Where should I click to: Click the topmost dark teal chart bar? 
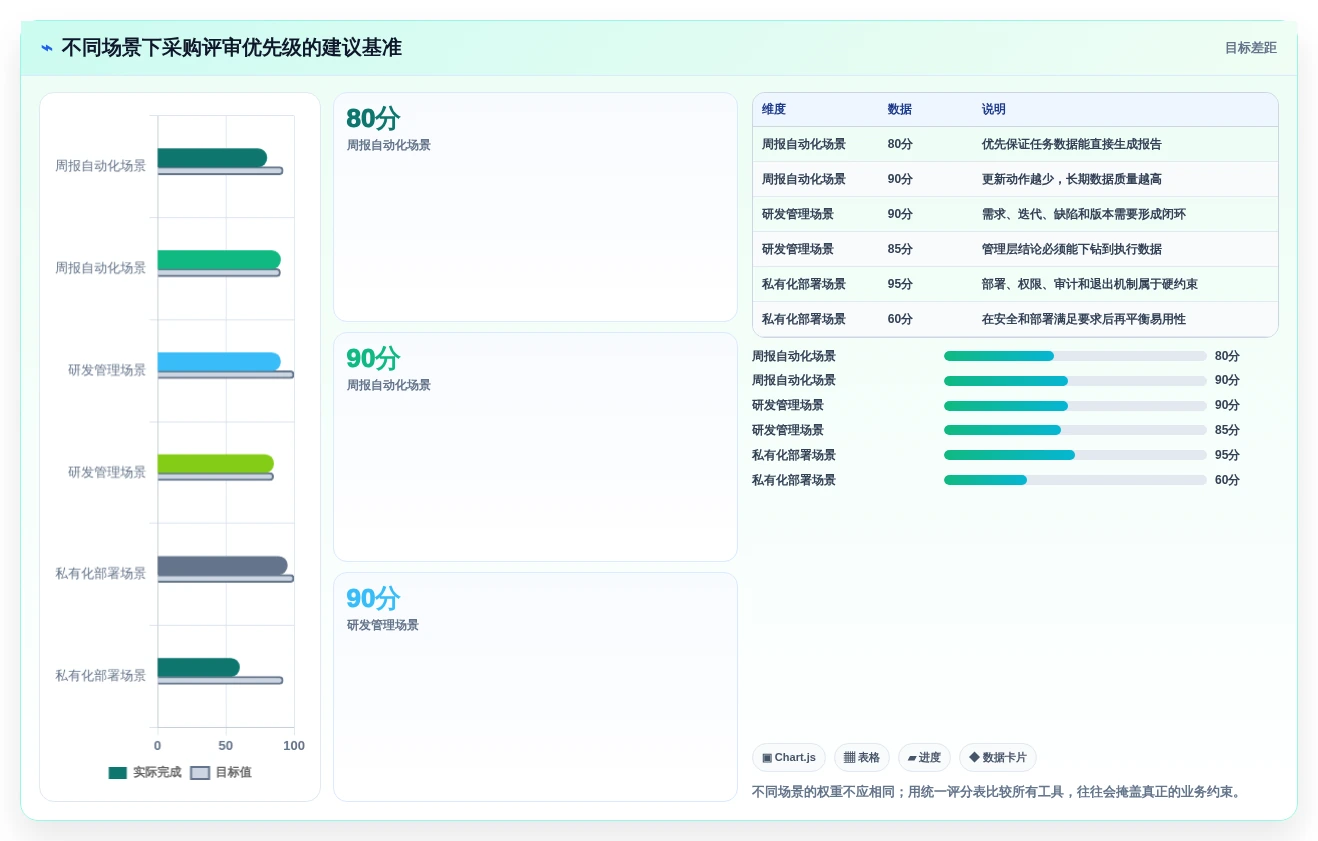(x=212, y=158)
